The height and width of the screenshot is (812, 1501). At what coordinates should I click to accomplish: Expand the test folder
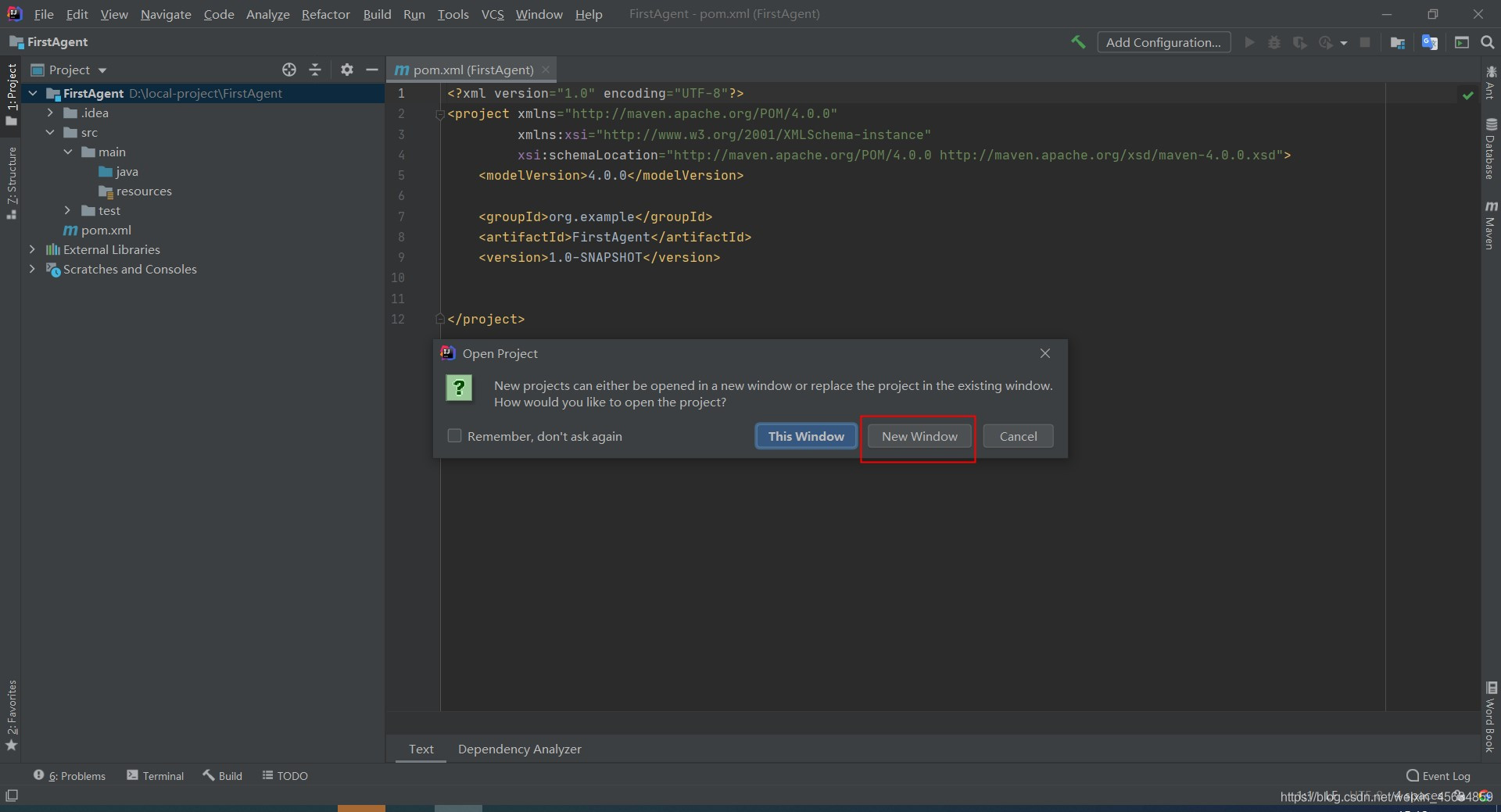tap(68, 210)
